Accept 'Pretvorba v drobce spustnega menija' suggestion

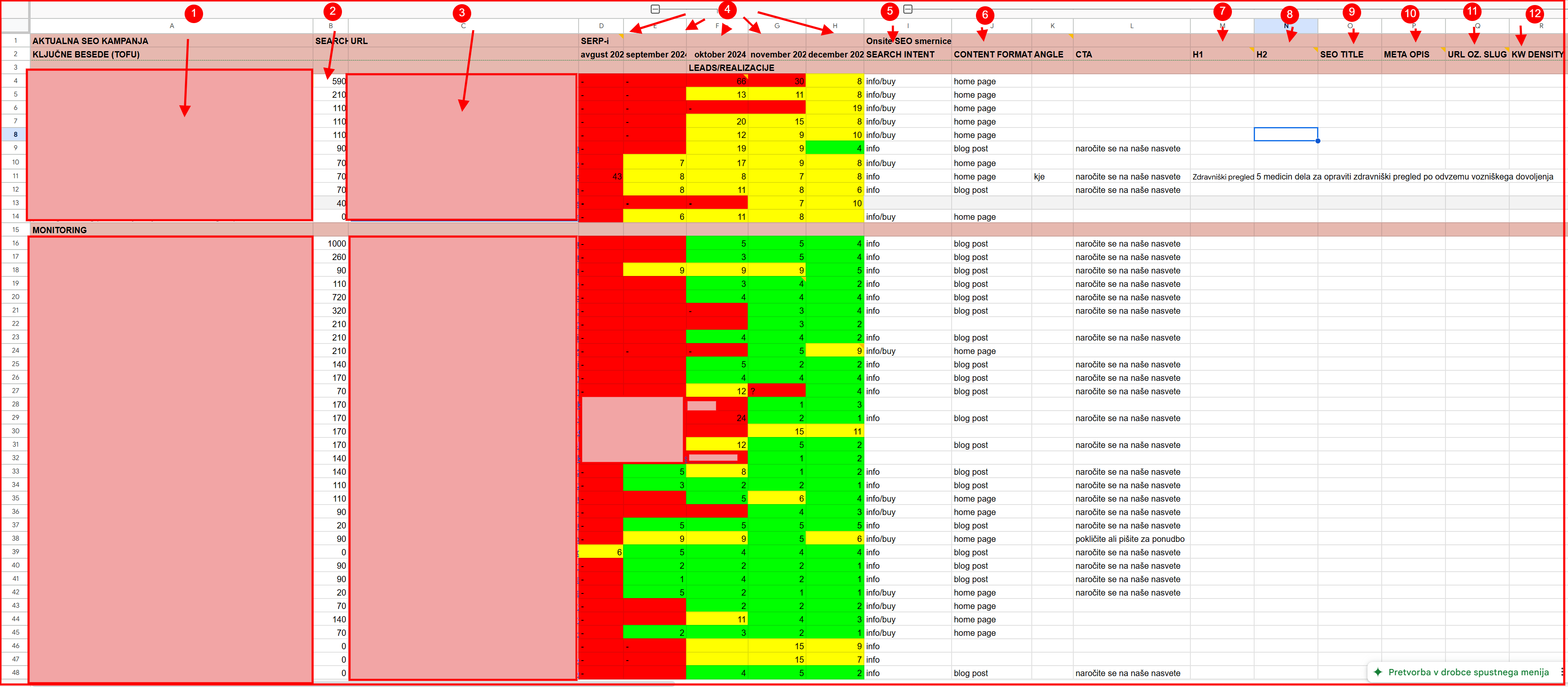1468,672
